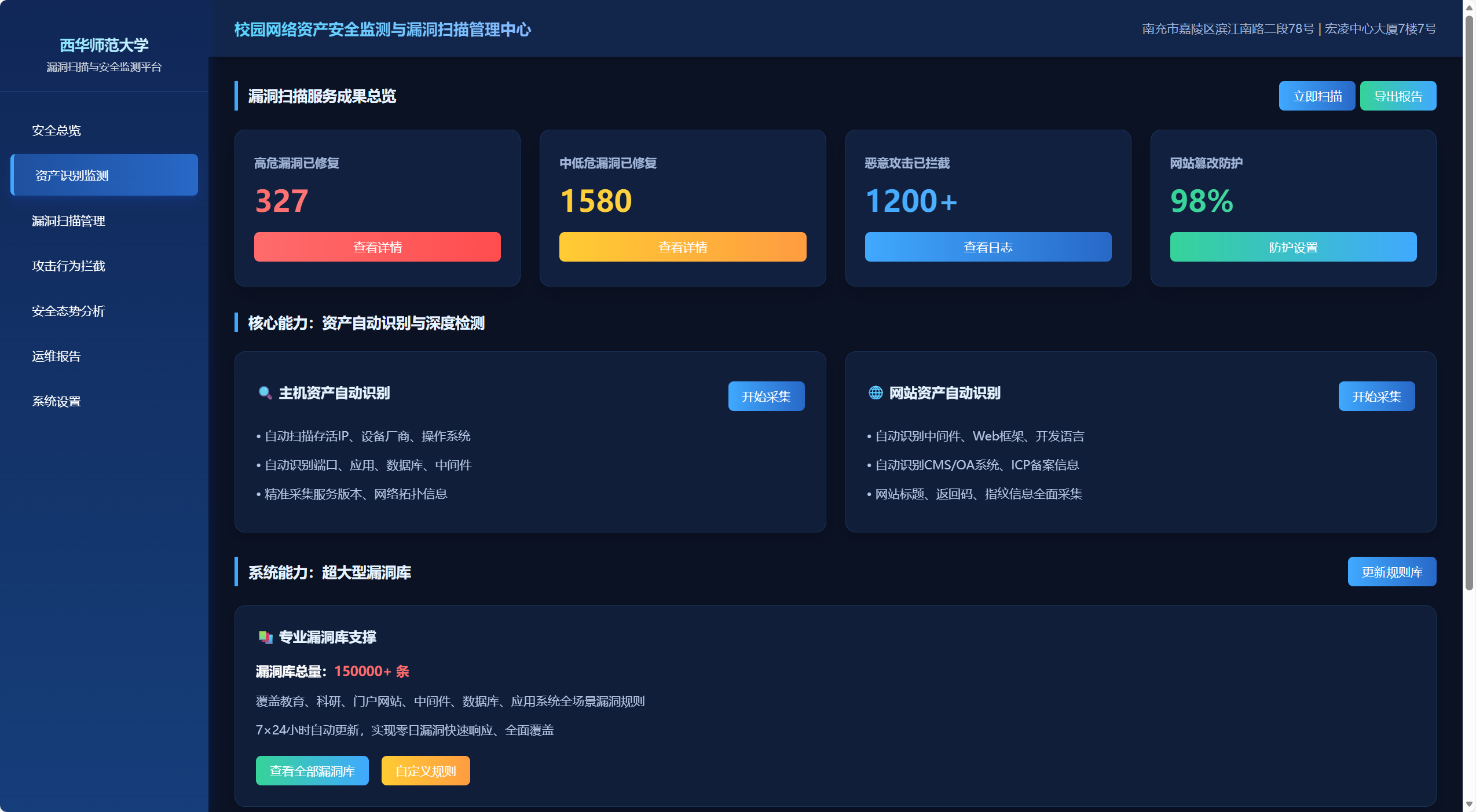The image size is (1476, 812).
Task: Click the address text 南充市嘉陵区滨江南路二段78号
Action: (1228, 28)
